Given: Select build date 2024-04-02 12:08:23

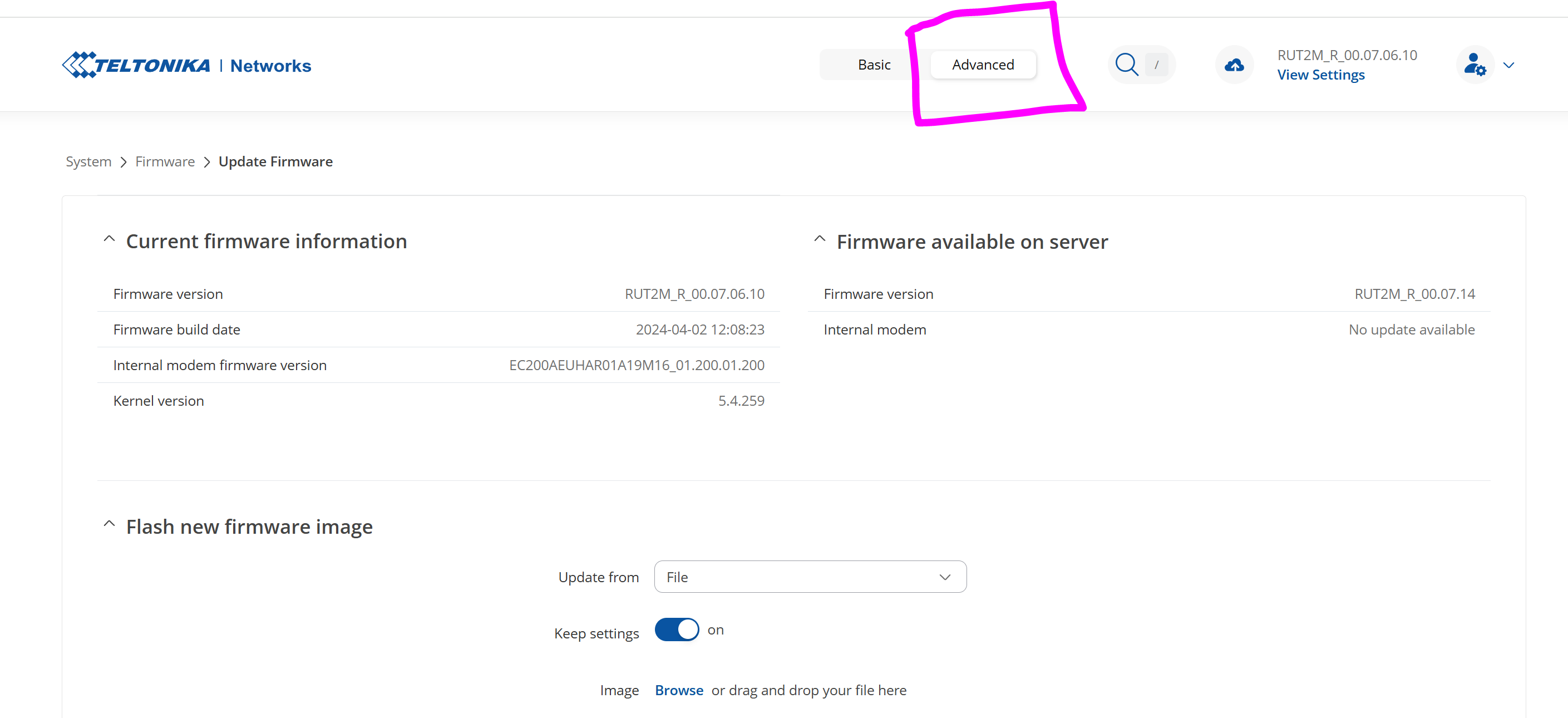Looking at the screenshot, I should coord(700,330).
